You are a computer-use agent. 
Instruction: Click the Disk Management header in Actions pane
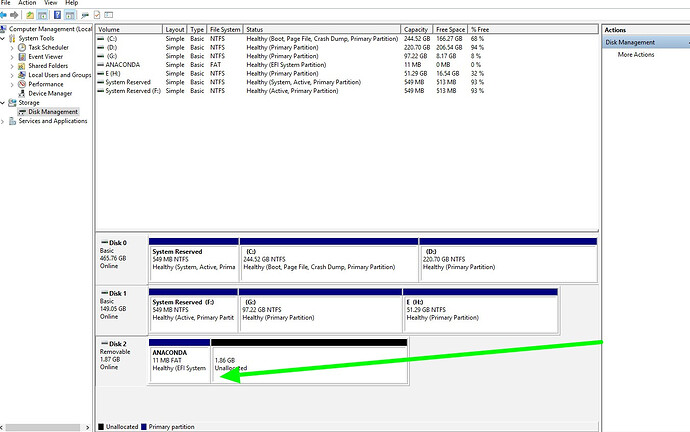coord(646,42)
